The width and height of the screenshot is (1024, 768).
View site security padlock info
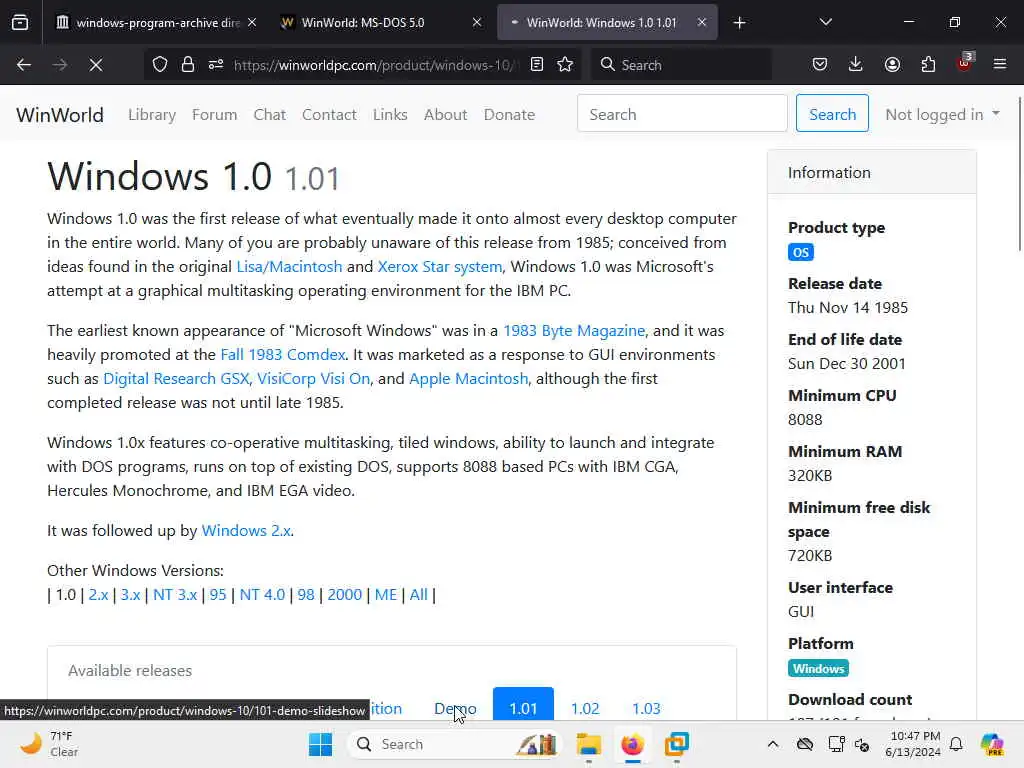click(188, 65)
